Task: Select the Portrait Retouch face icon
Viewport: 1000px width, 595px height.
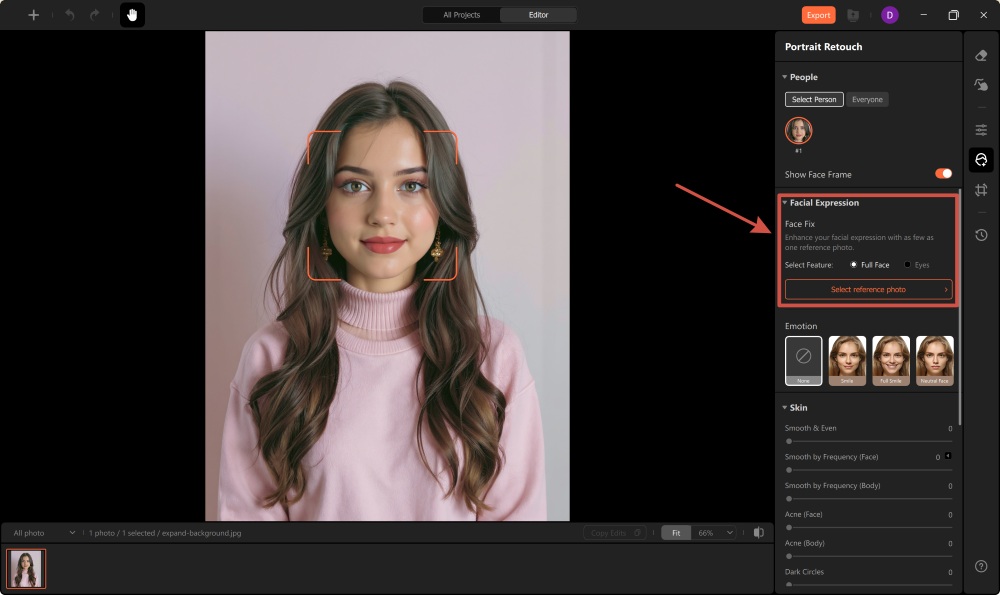Action: (981, 160)
